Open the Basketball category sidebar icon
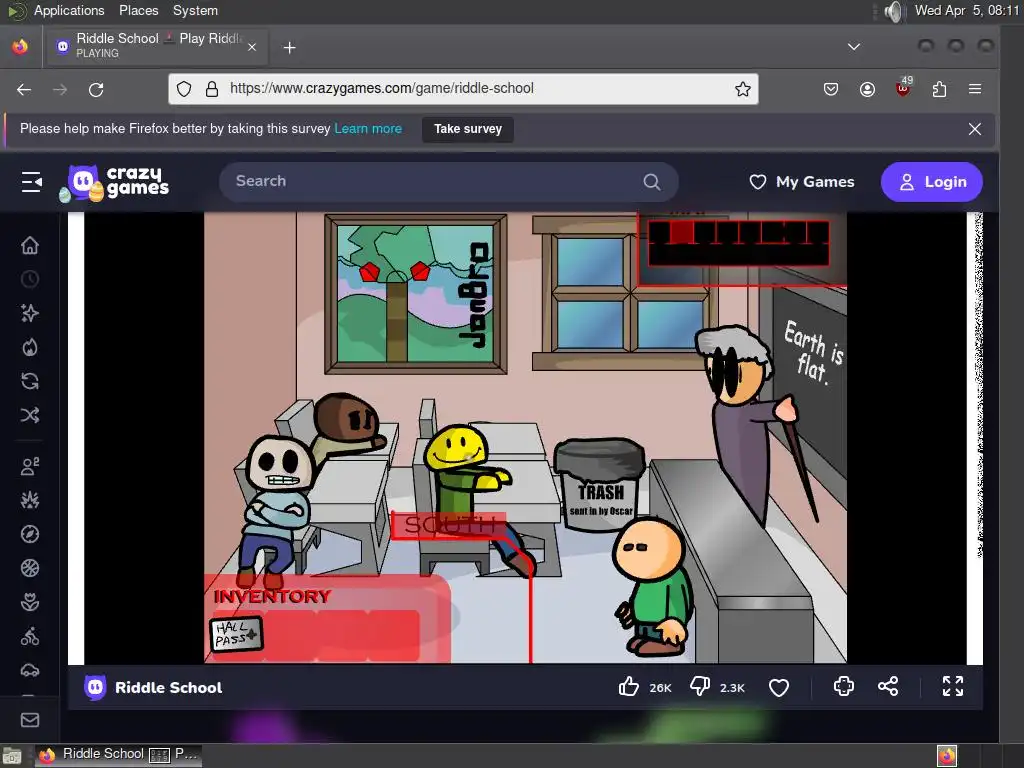Viewport: 1024px width, 768px height. coord(30,568)
